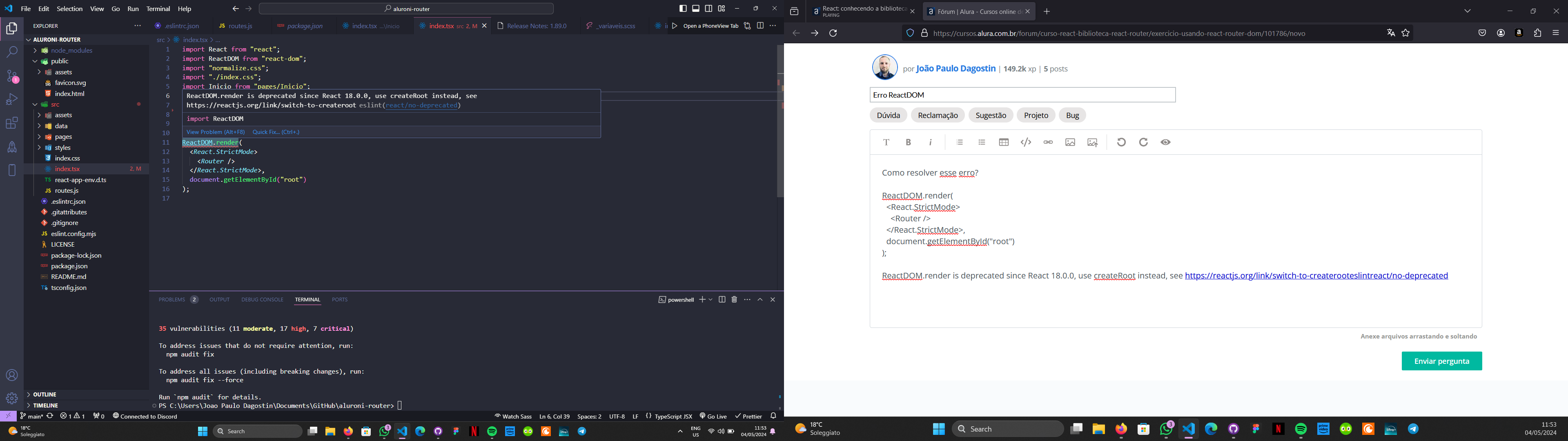
Task: Insert a hyperlink in the forum editor
Action: [1048, 142]
